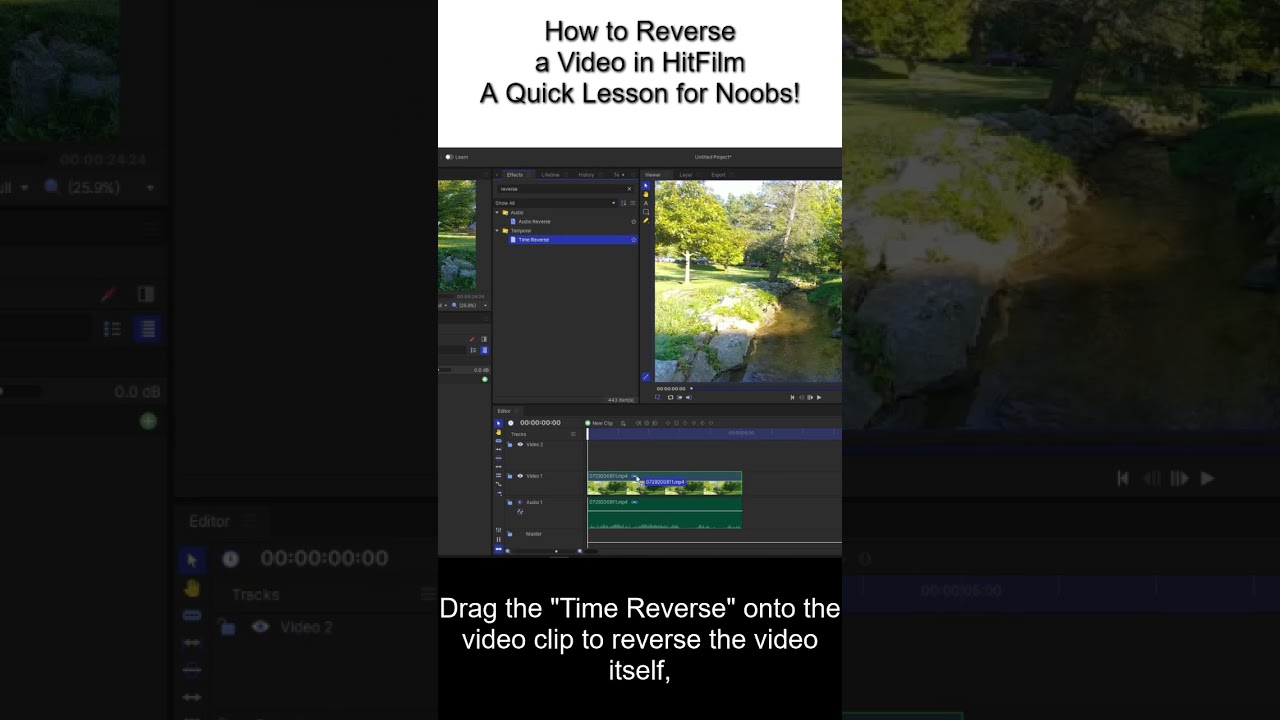Click the 443 item(s) count
The height and width of the screenshot is (720, 1280).
click(x=621, y=400)
